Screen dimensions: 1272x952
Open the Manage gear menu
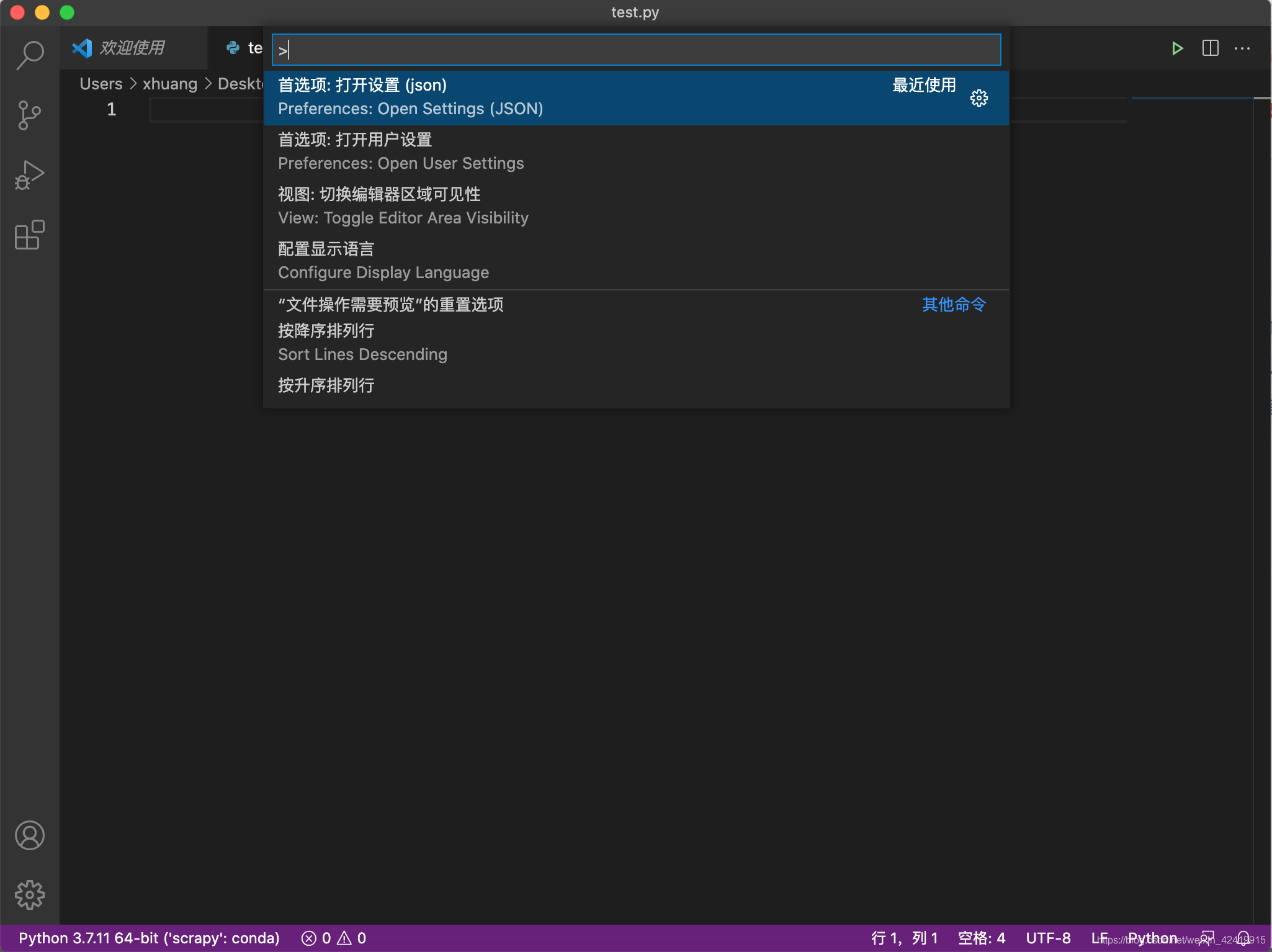tap(29, 895)
